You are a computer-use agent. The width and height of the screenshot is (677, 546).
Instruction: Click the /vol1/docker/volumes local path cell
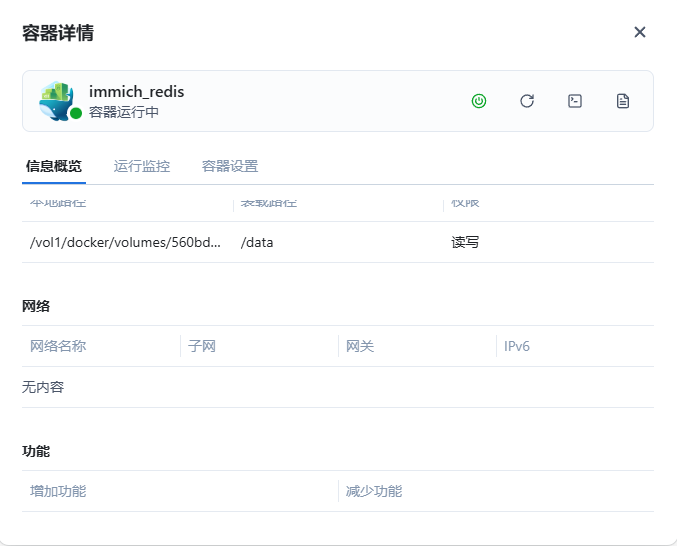click(126, 242)
